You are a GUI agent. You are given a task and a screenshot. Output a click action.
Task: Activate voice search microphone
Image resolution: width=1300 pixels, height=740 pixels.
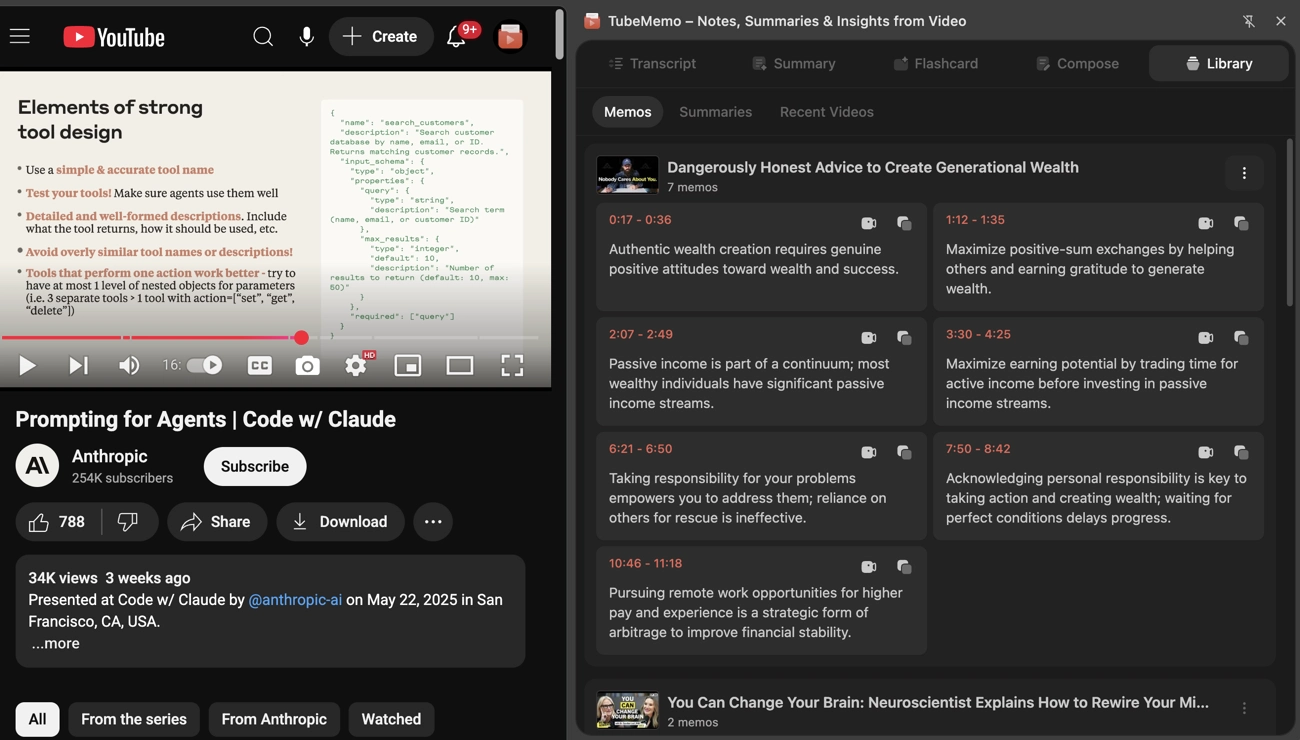[307, 37]
